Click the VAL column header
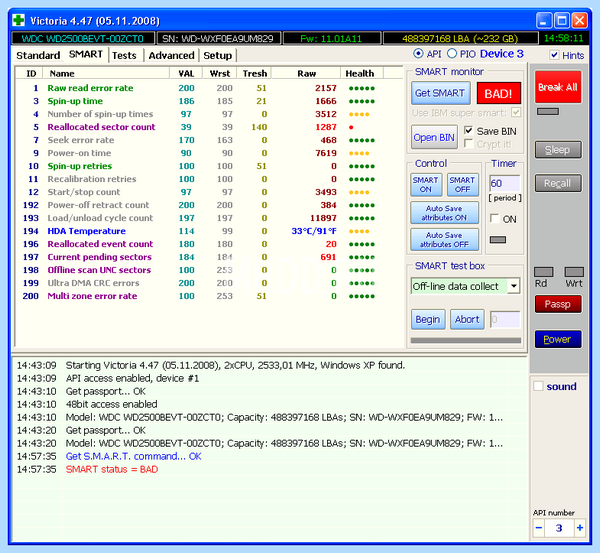Viewport: 600px width, 553px height. (186, 73)
